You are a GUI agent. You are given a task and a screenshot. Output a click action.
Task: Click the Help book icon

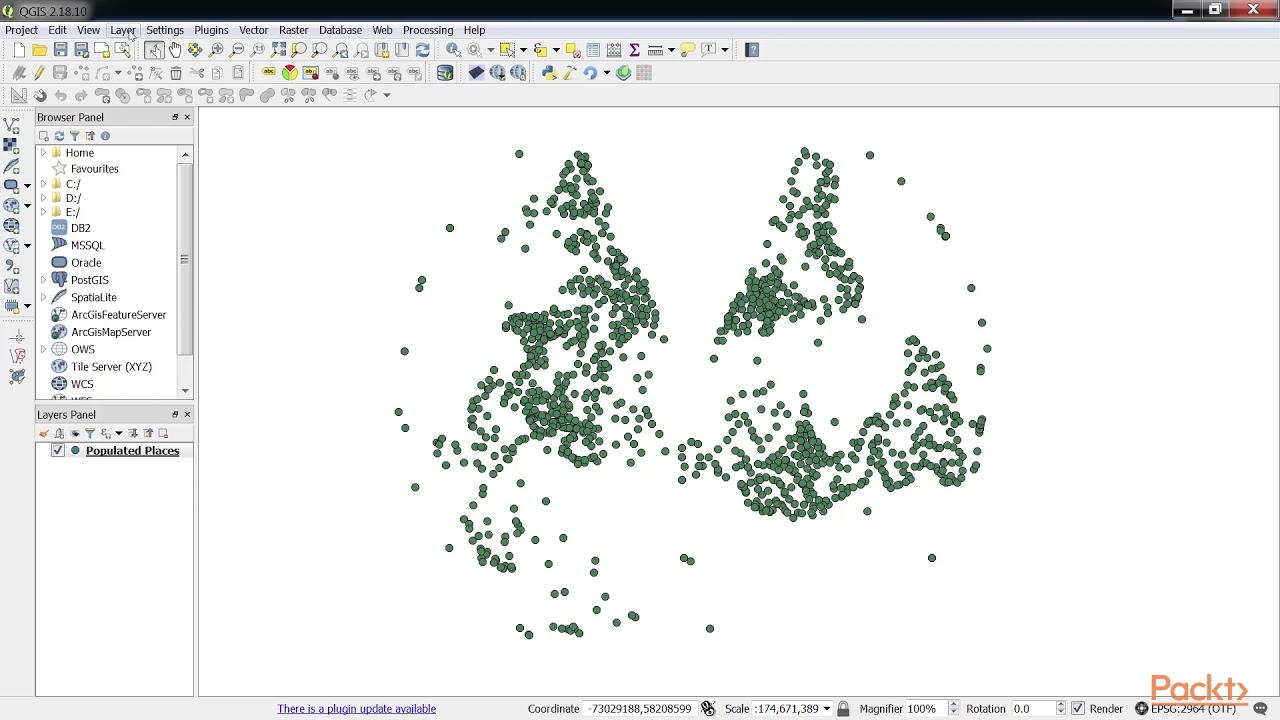coord(752,50)
